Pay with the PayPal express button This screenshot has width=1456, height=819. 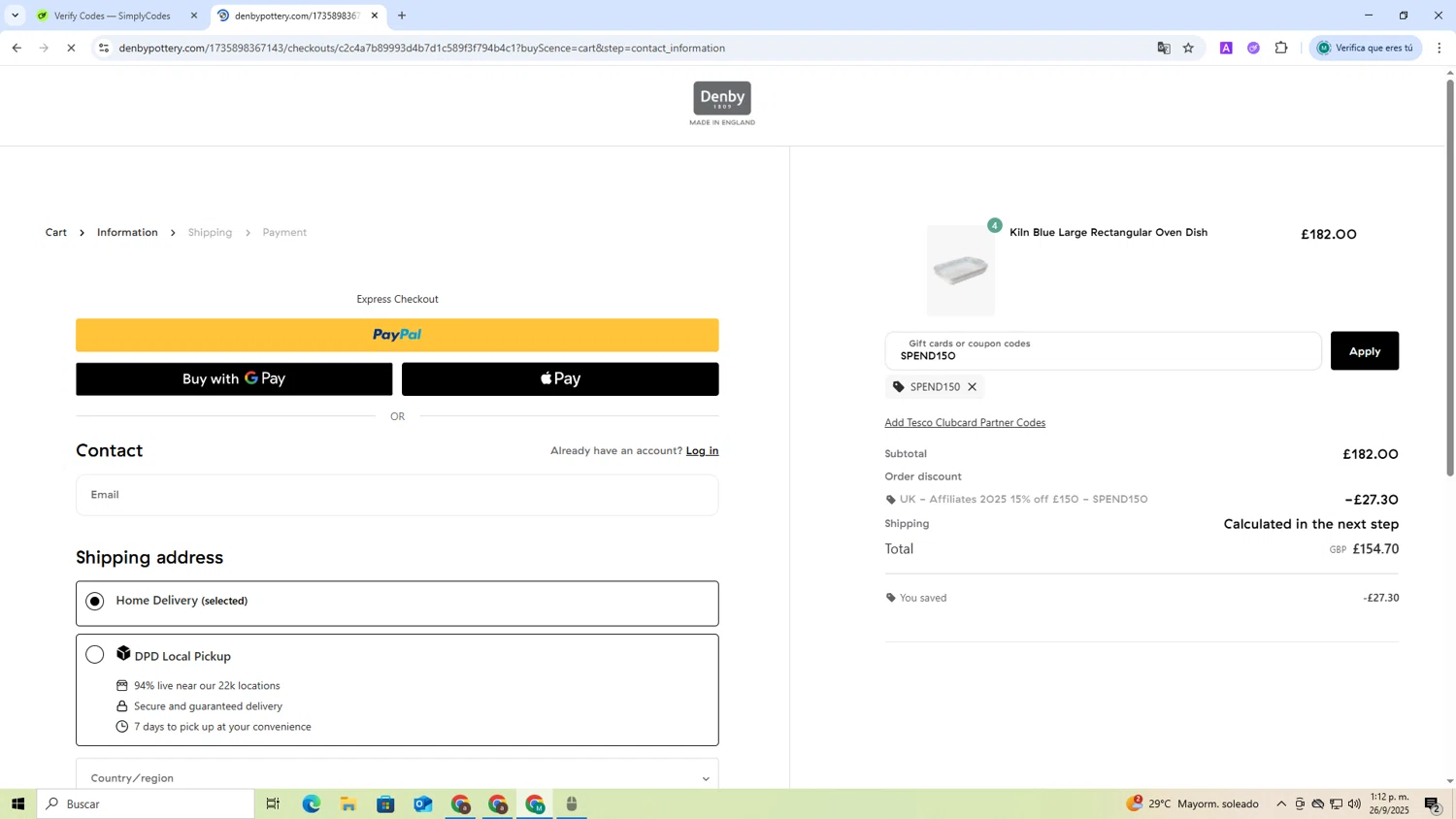[x=397, y=335]
